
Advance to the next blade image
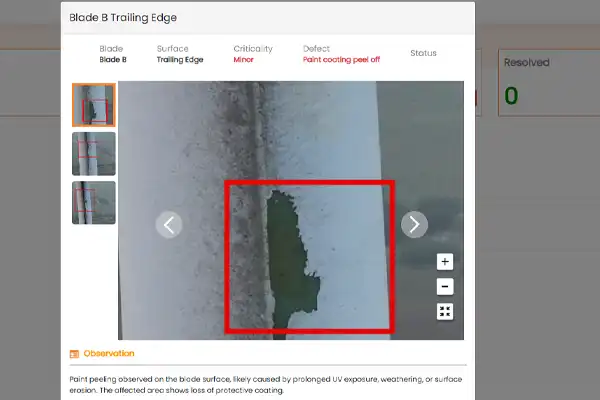(414, 225)
